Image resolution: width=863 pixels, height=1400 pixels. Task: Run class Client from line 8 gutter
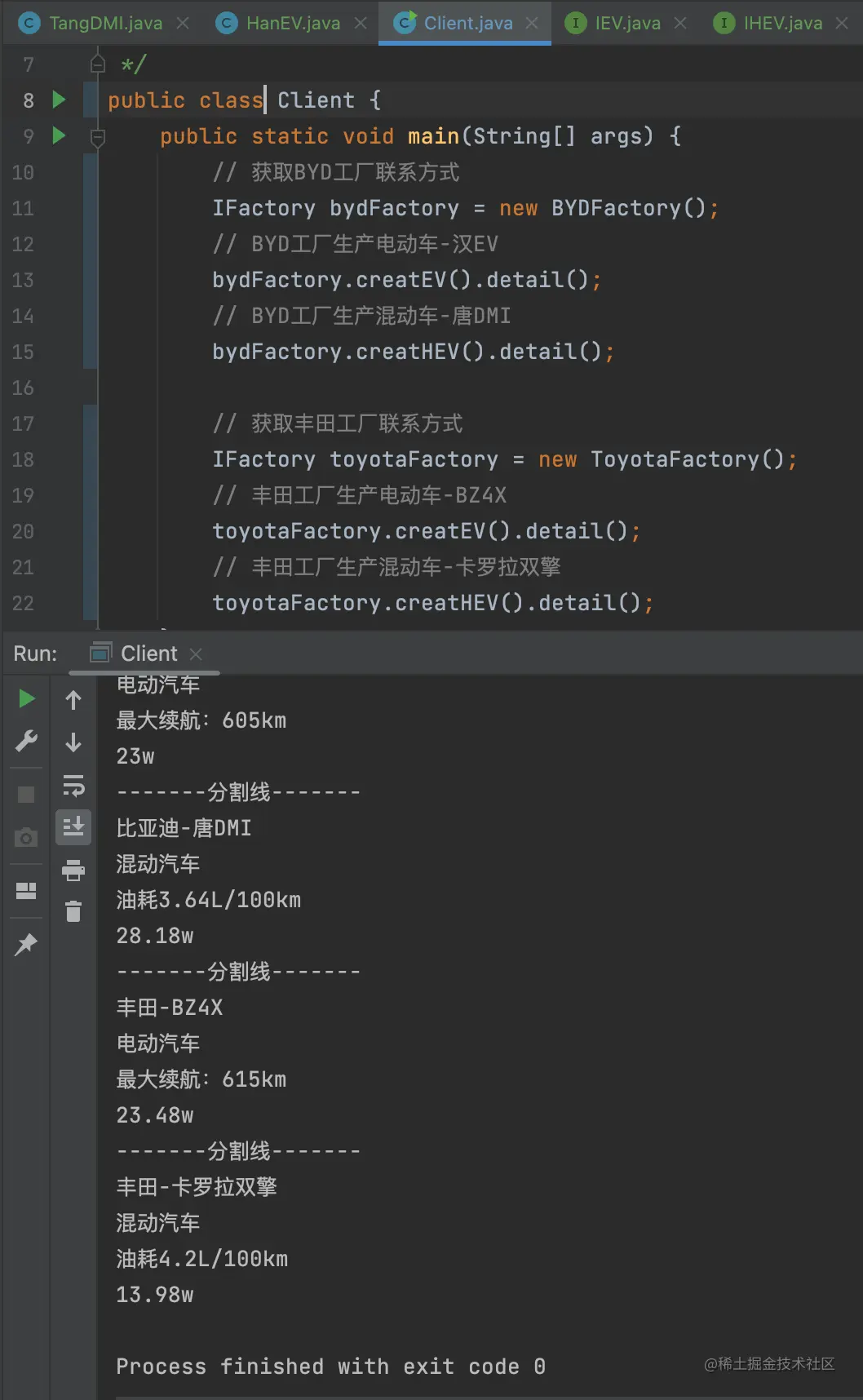tap(59, 100)
